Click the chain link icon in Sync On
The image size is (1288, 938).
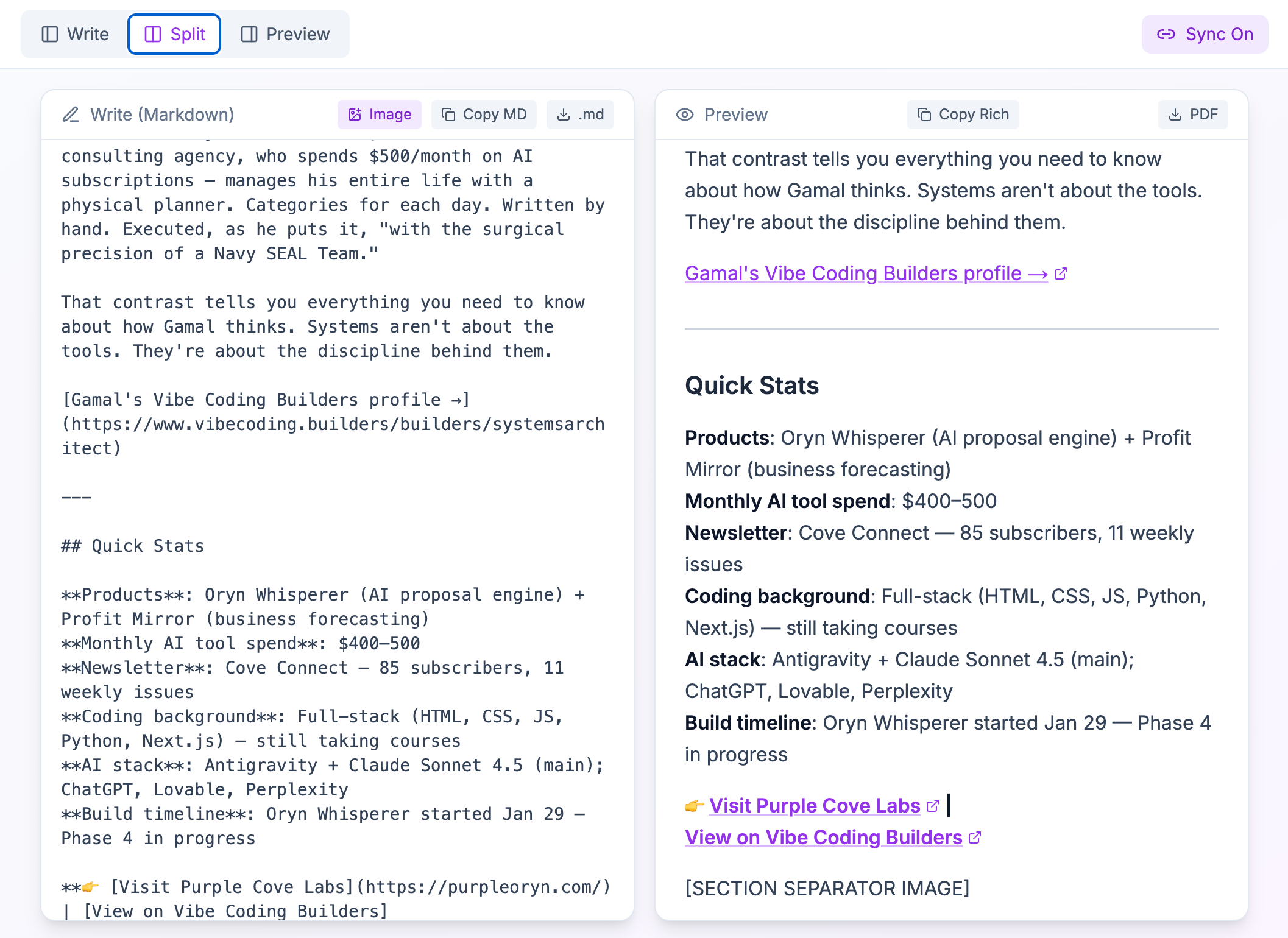pyautogui.click(x=1166, y=34)
